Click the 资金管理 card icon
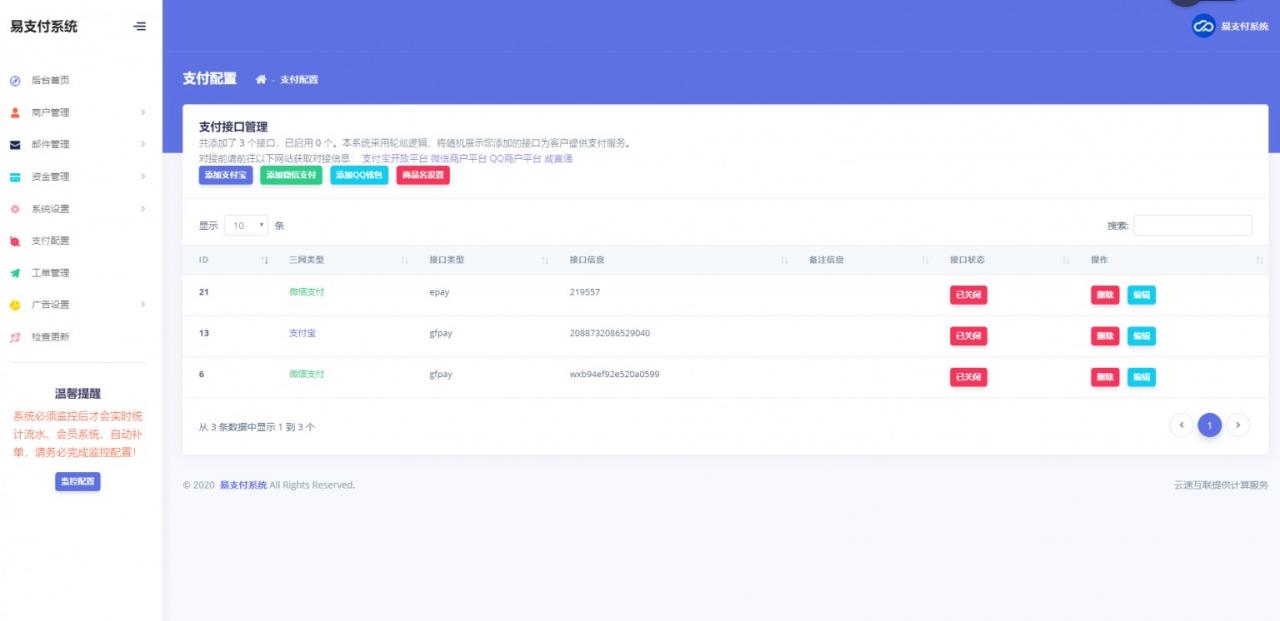Screen dimensions: 1280x621 15,177
